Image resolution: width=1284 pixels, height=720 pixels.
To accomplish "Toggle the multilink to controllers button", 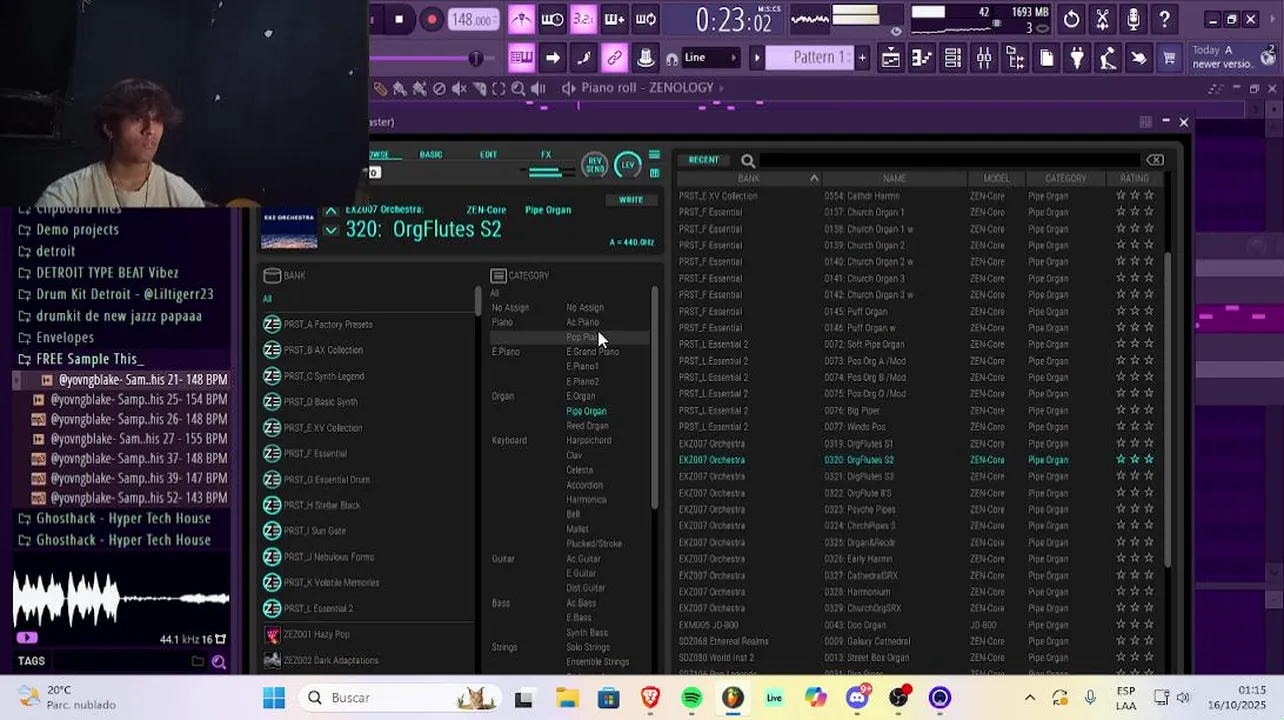I will click(614, 58).
